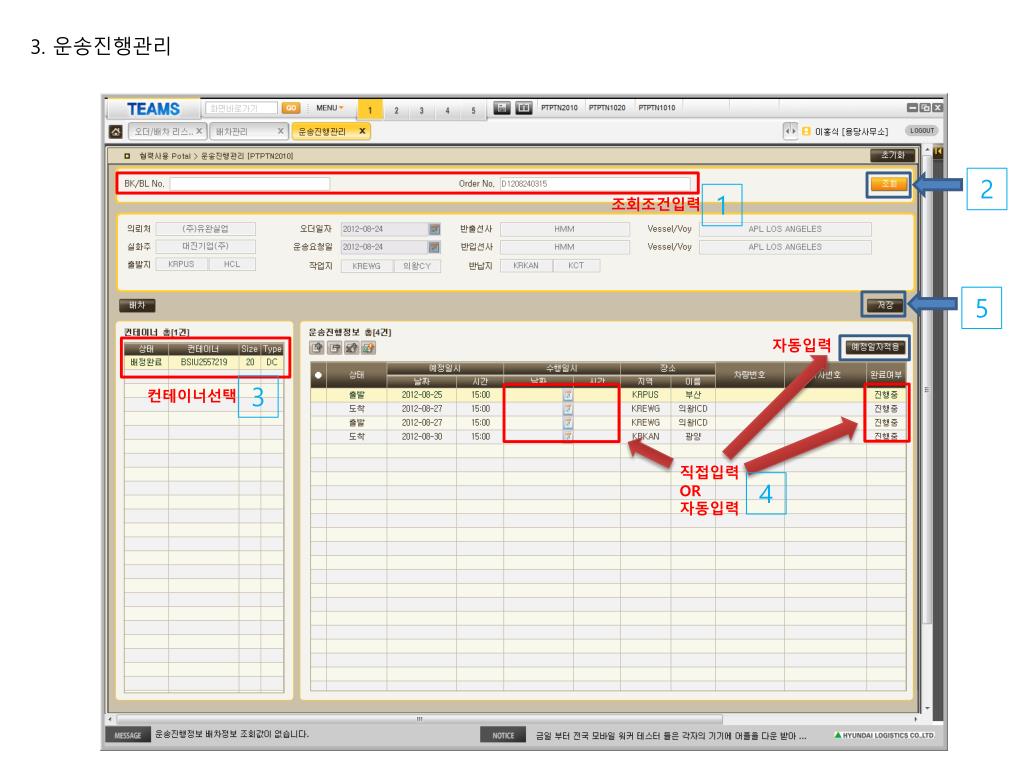Go to the home screen icon
Viewport: 1024px width, 768px height.
116,132
